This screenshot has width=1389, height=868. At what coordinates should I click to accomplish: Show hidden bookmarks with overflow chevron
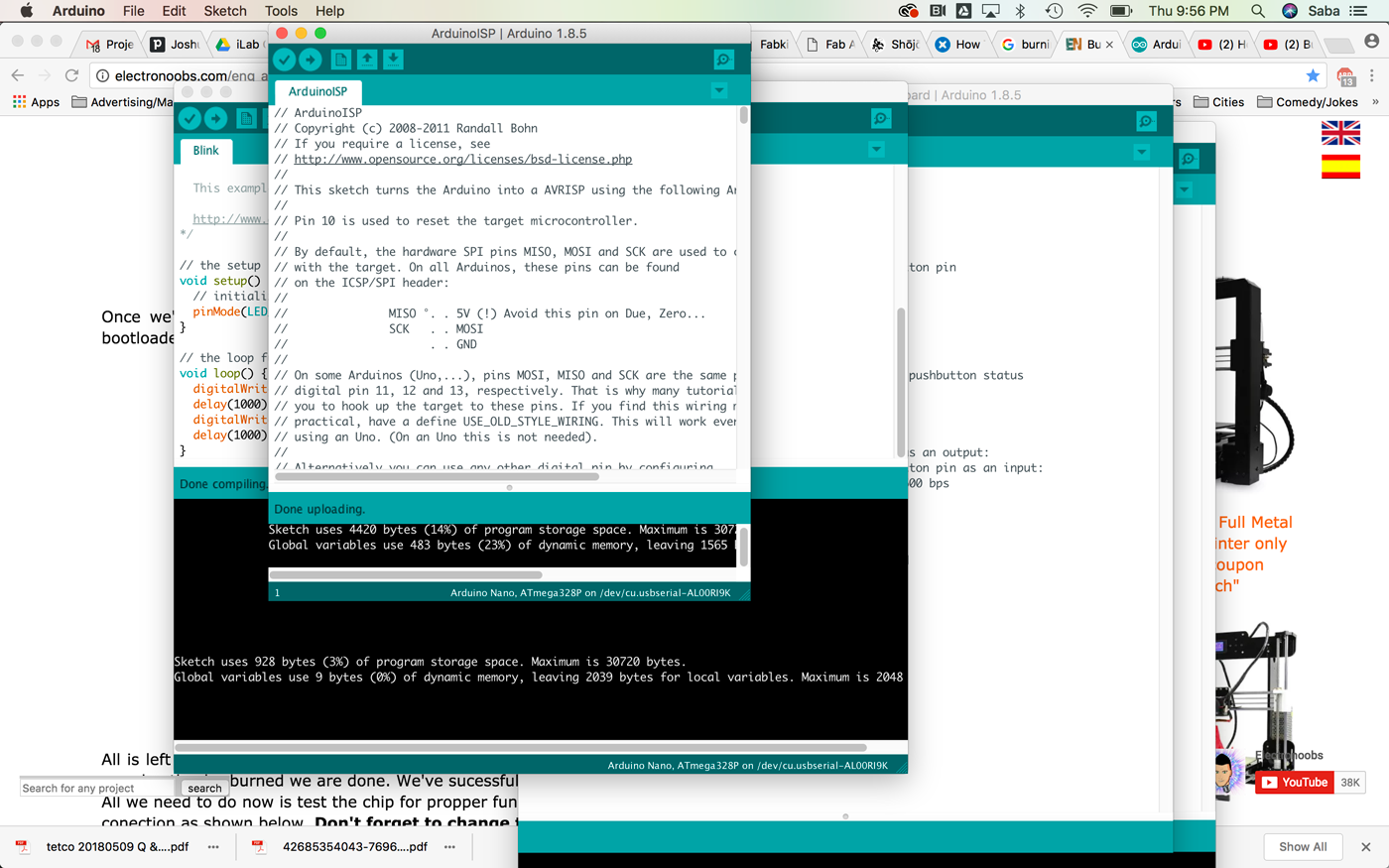pyautogui.click(x=1375, y=102)
